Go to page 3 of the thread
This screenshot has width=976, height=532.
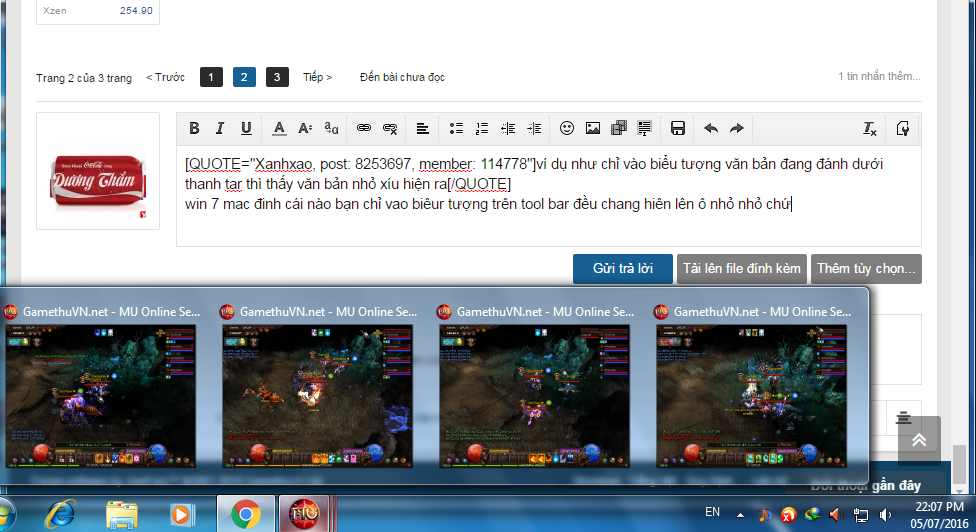coord(277,77)
